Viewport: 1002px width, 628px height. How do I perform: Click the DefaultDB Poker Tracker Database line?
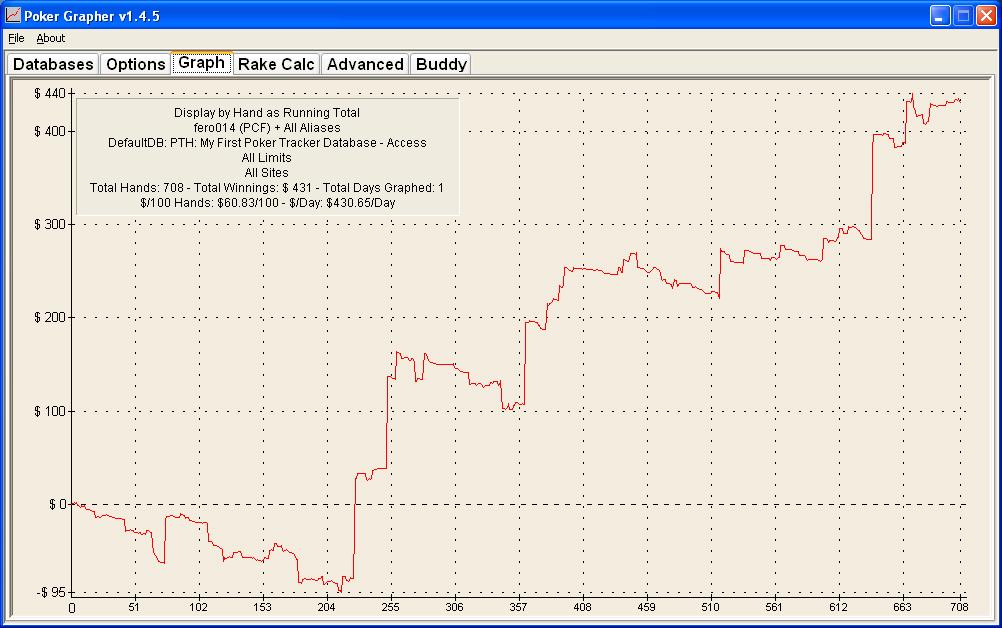coord(267,142)
